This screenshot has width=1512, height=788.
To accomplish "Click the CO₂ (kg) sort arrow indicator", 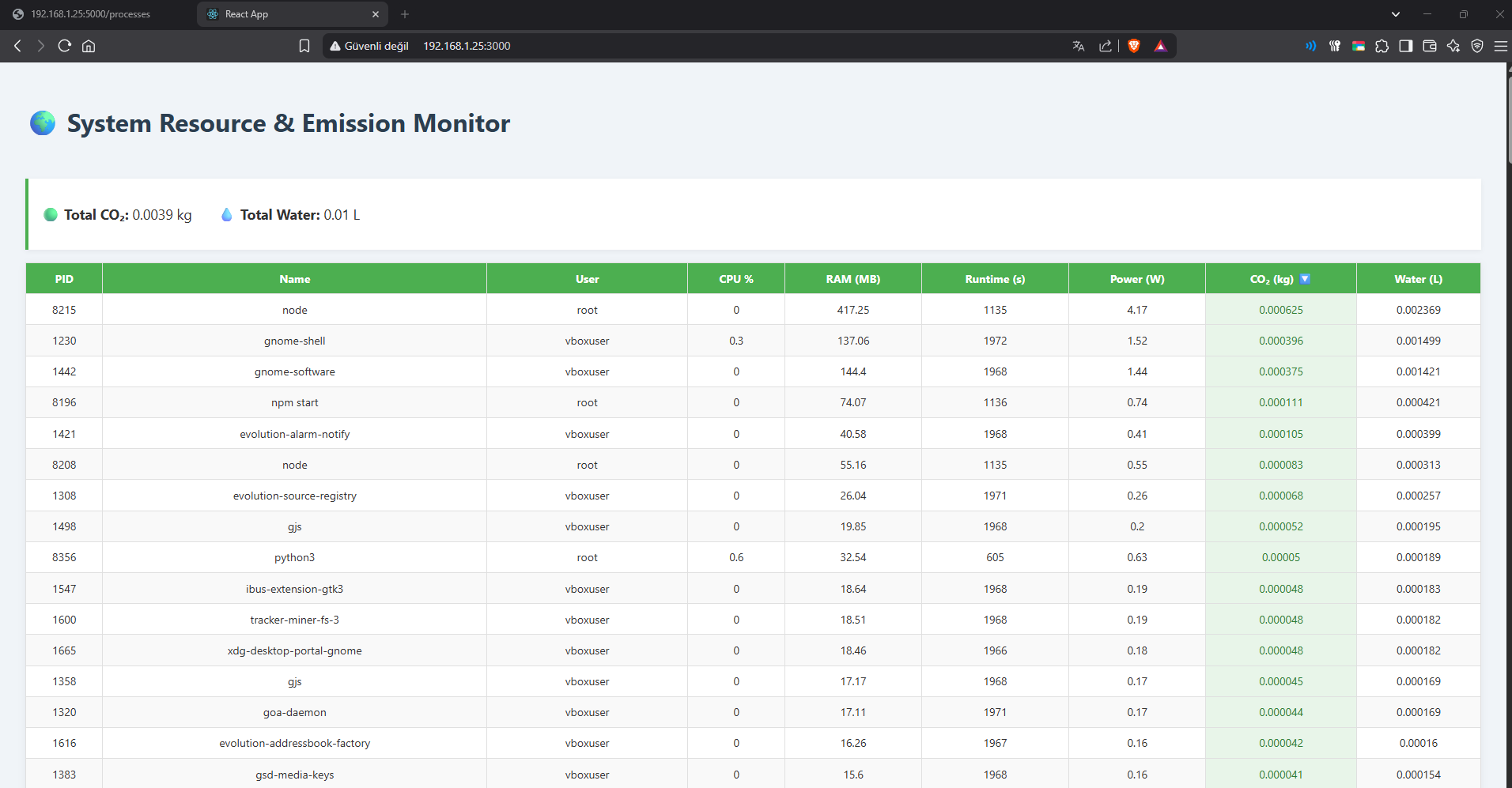I will 1305,279.
